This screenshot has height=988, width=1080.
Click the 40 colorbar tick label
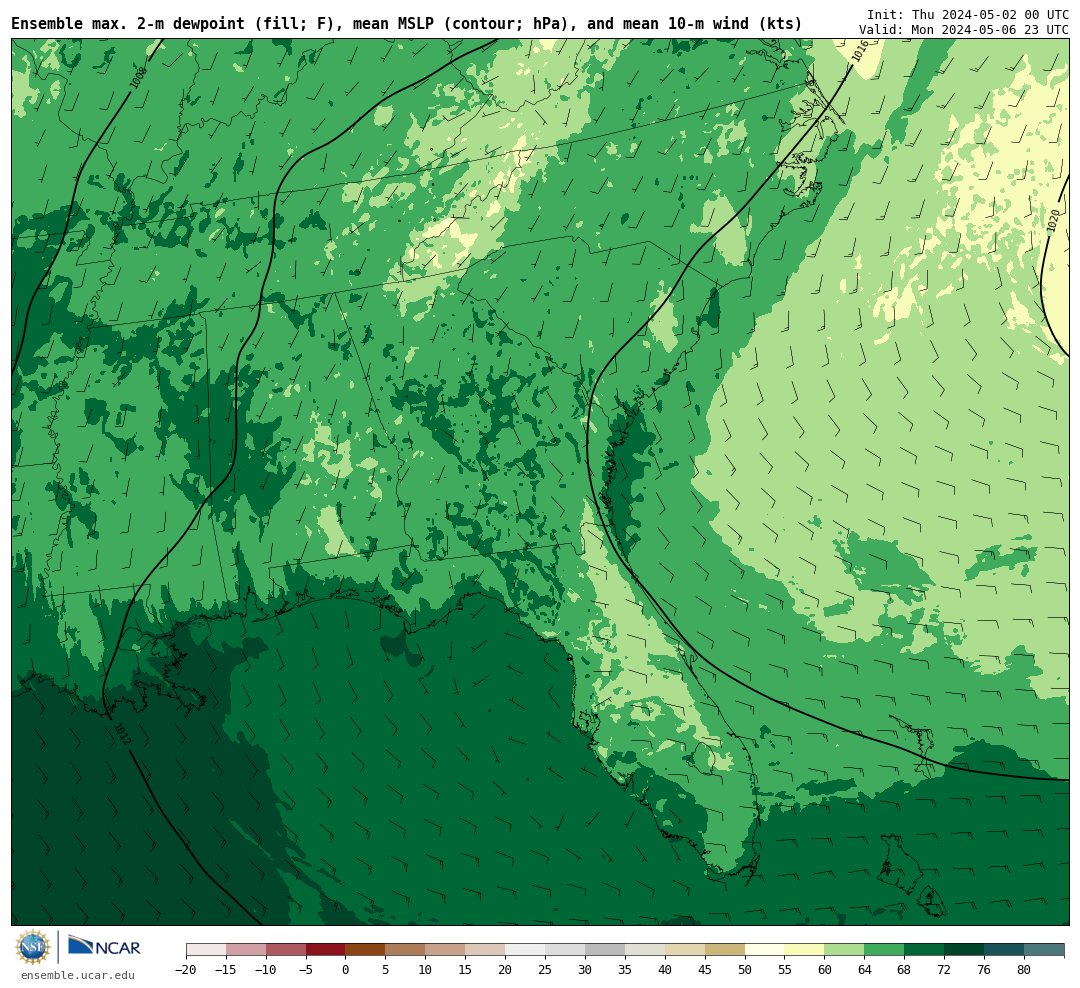[x=665, y=969]
